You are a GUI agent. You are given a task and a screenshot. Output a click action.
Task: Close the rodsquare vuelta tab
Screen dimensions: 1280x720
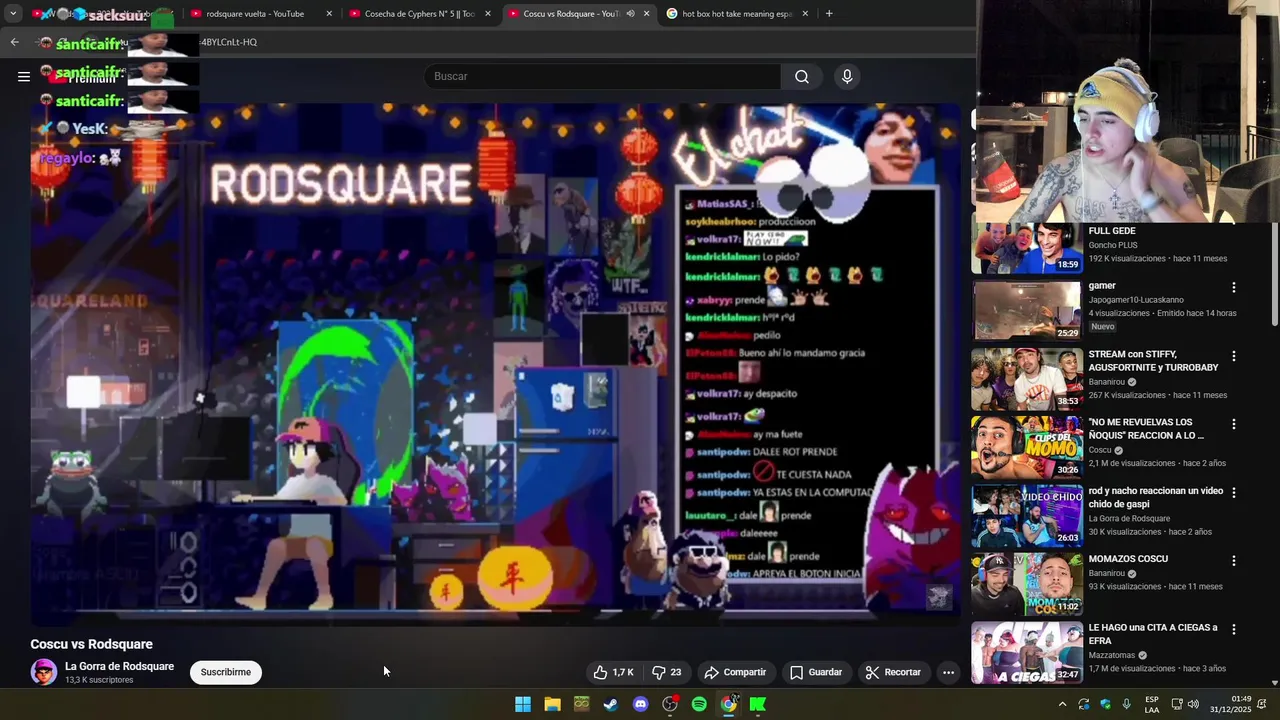(328, 14)
